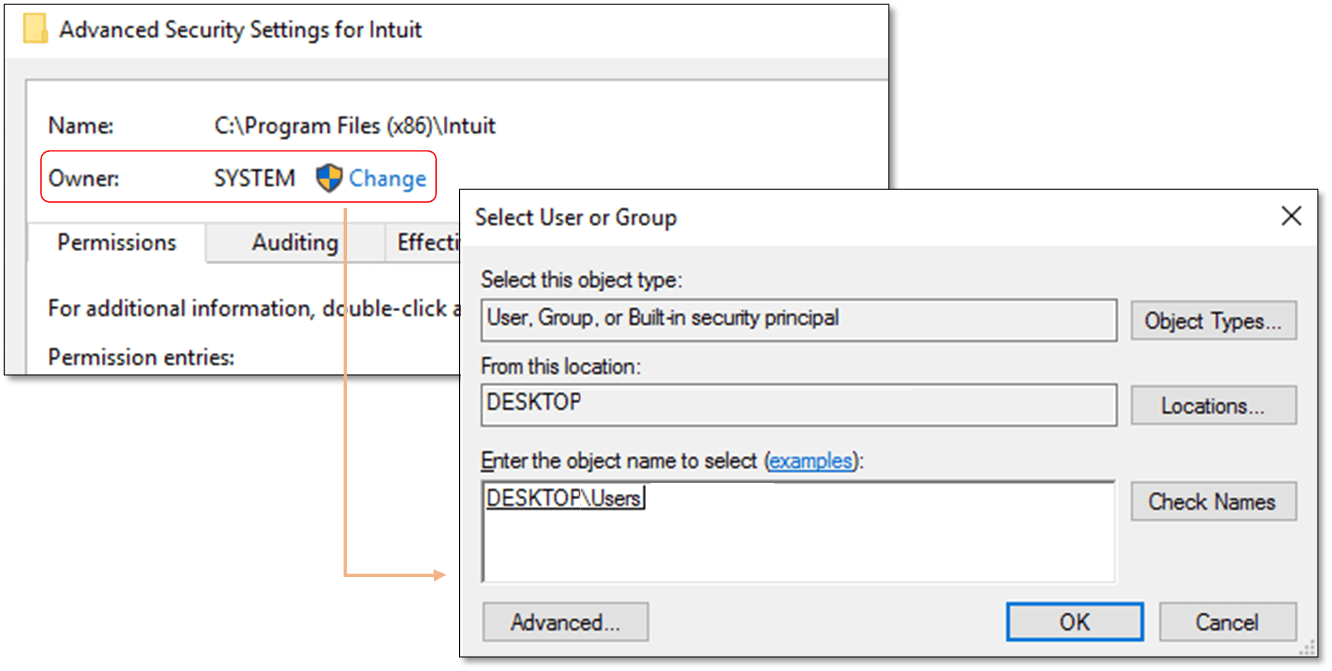1332x671 pixels.
Task: Select the DESKTOP\Users text in the name field
Action: click(x=563, y=498)
